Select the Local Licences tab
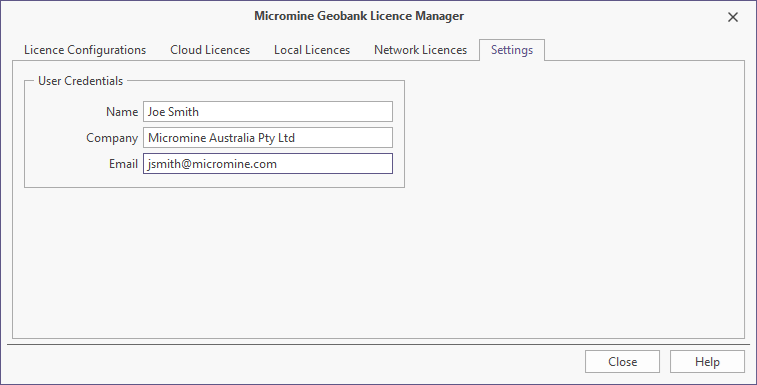 312,50
